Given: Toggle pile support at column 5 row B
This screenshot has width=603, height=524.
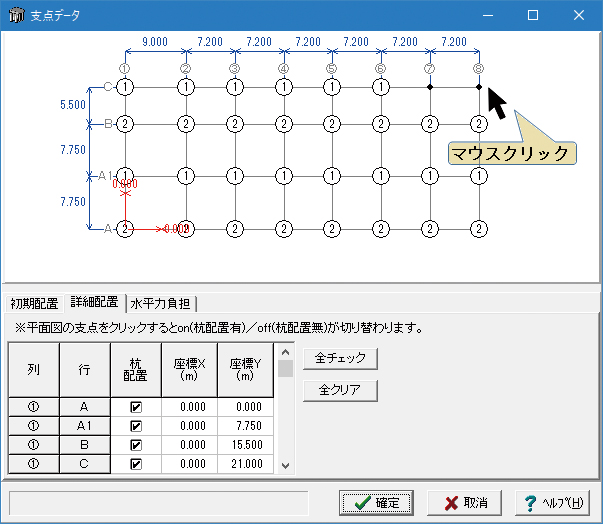Looking at the screenshot, I should click(x=332, y=124).
